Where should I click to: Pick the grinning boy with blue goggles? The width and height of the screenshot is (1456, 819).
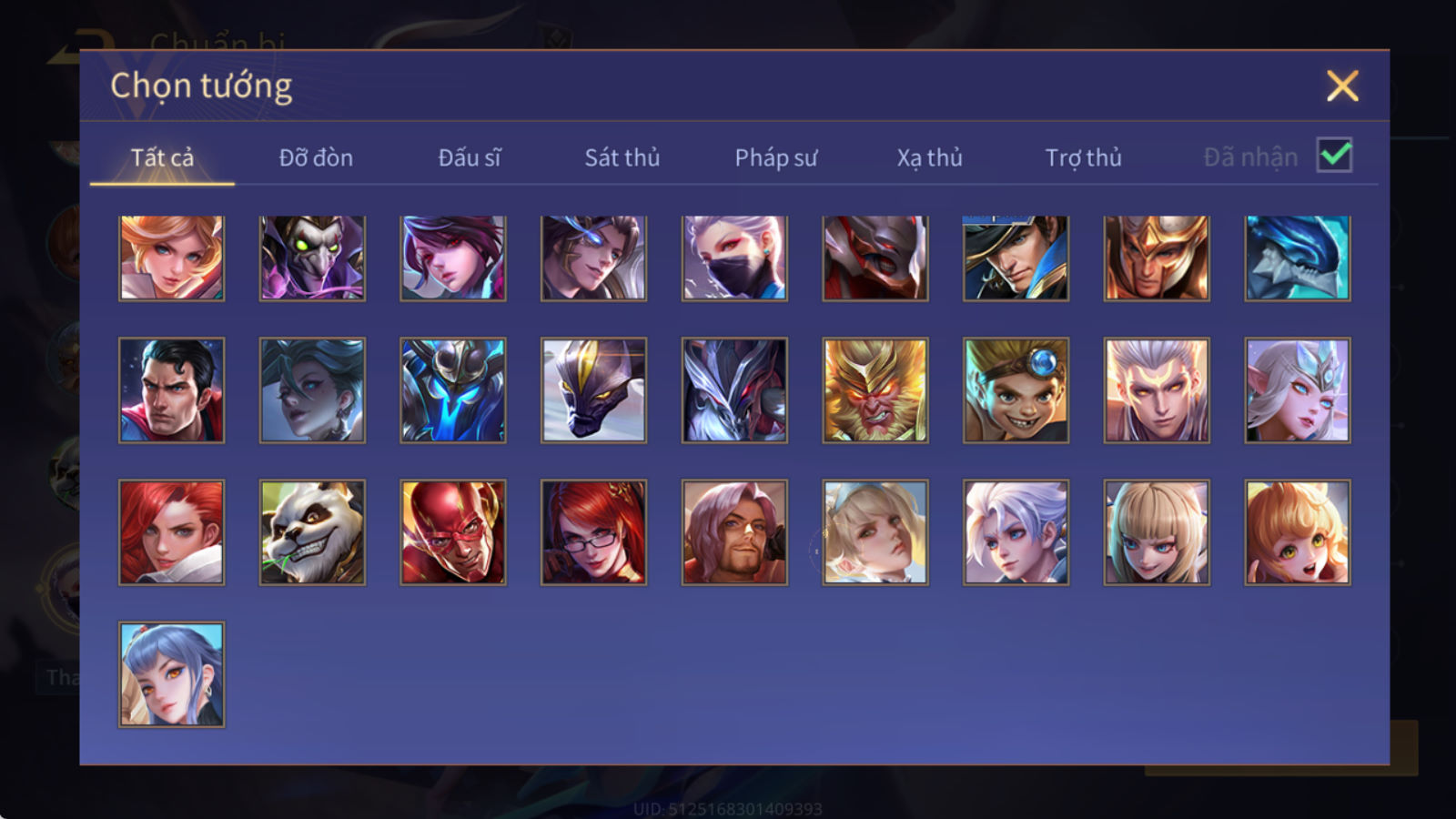pos(1016,390)
